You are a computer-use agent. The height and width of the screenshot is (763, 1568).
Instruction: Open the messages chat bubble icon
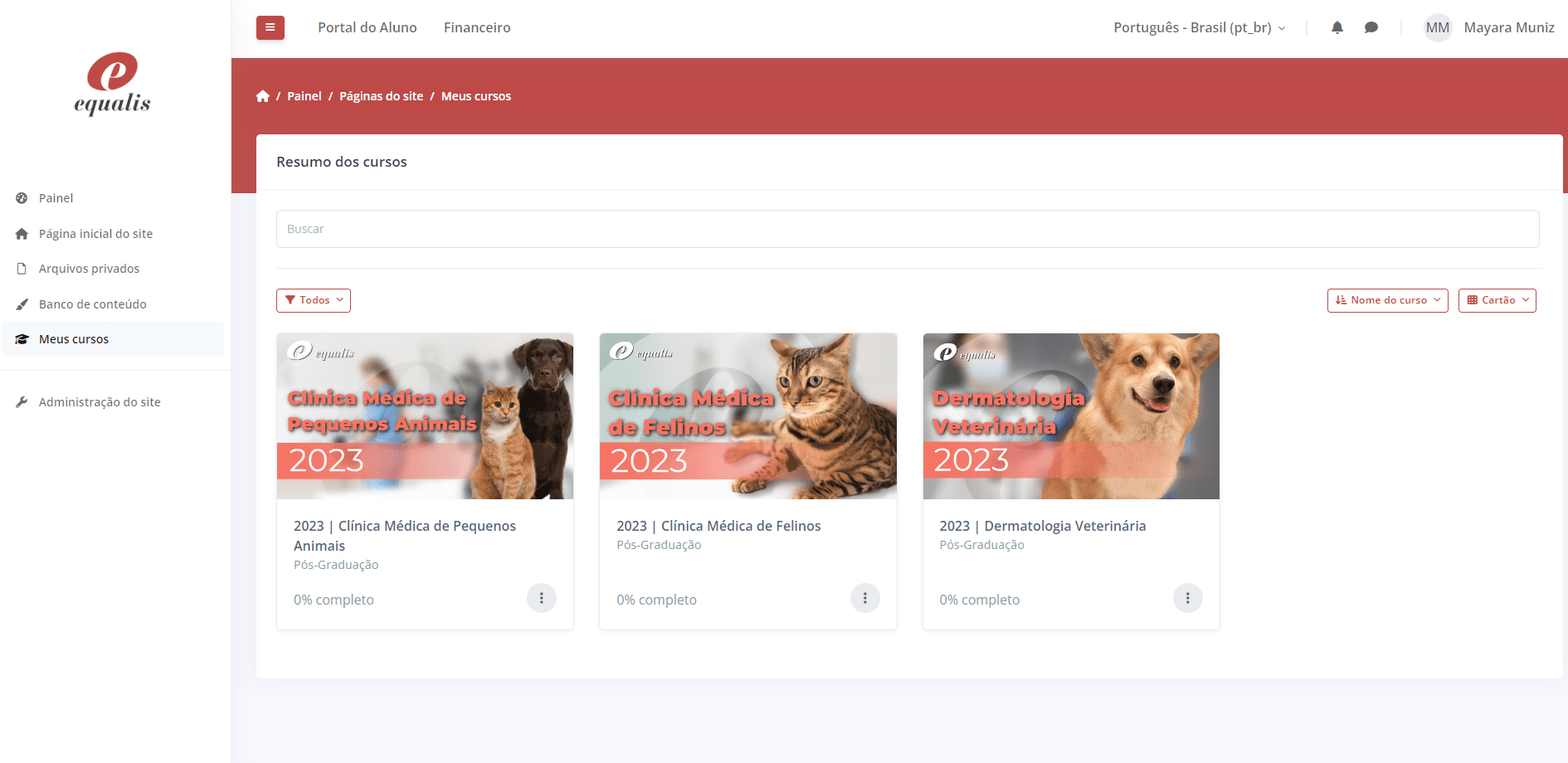point(1371,27)
